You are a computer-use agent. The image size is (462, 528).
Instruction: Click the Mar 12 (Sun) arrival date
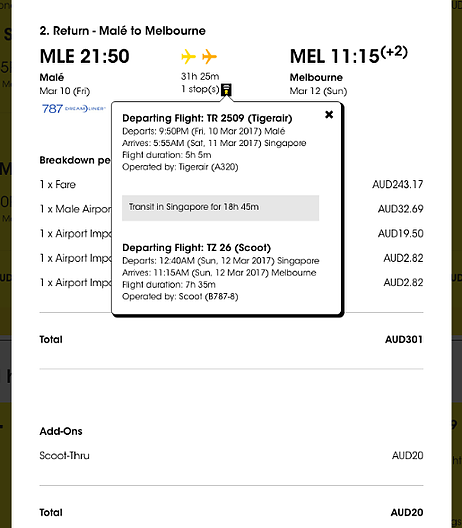coord(318,91)
